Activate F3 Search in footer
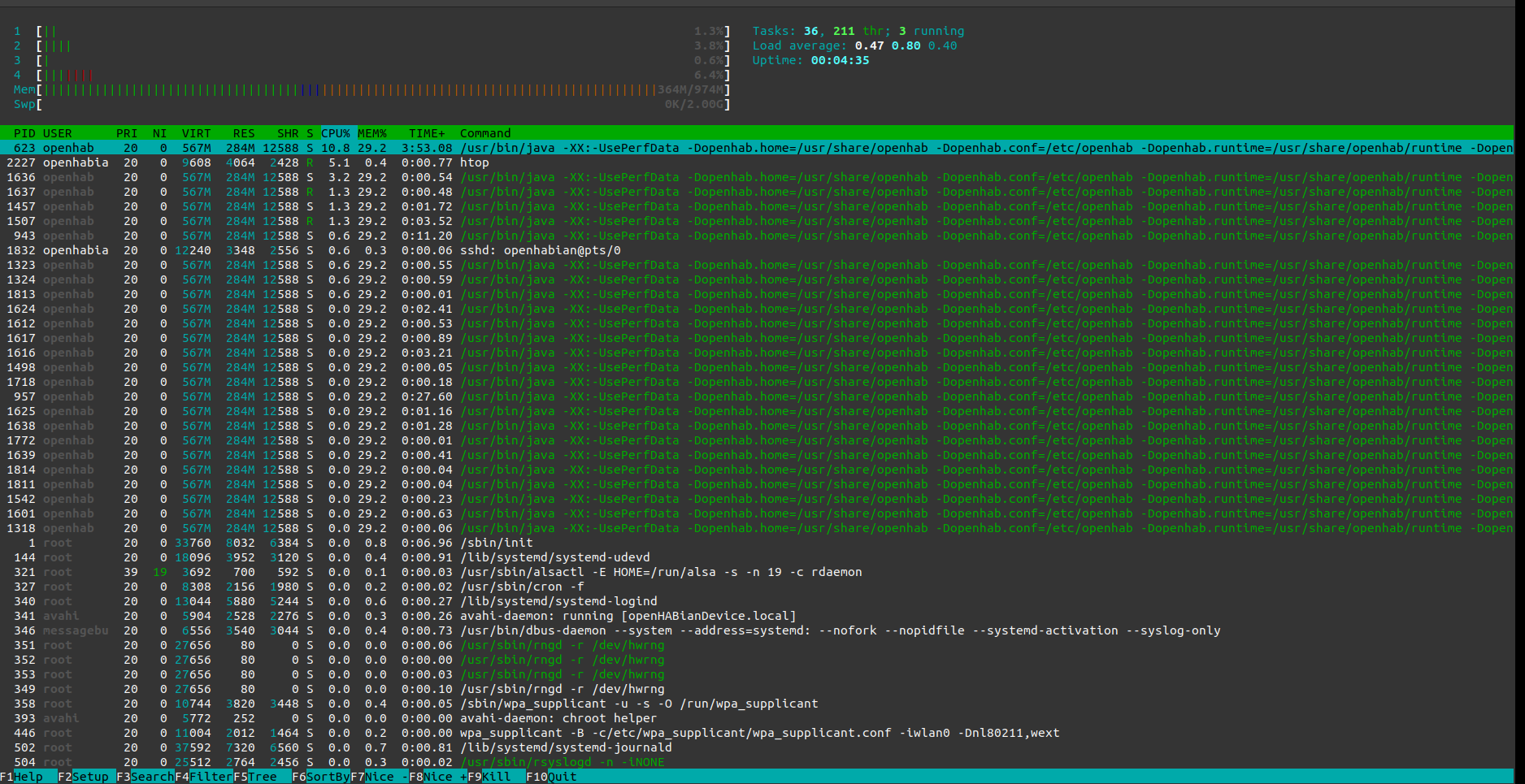The image size is (1525, 784). pyautogui.click(x=146, y=777)
